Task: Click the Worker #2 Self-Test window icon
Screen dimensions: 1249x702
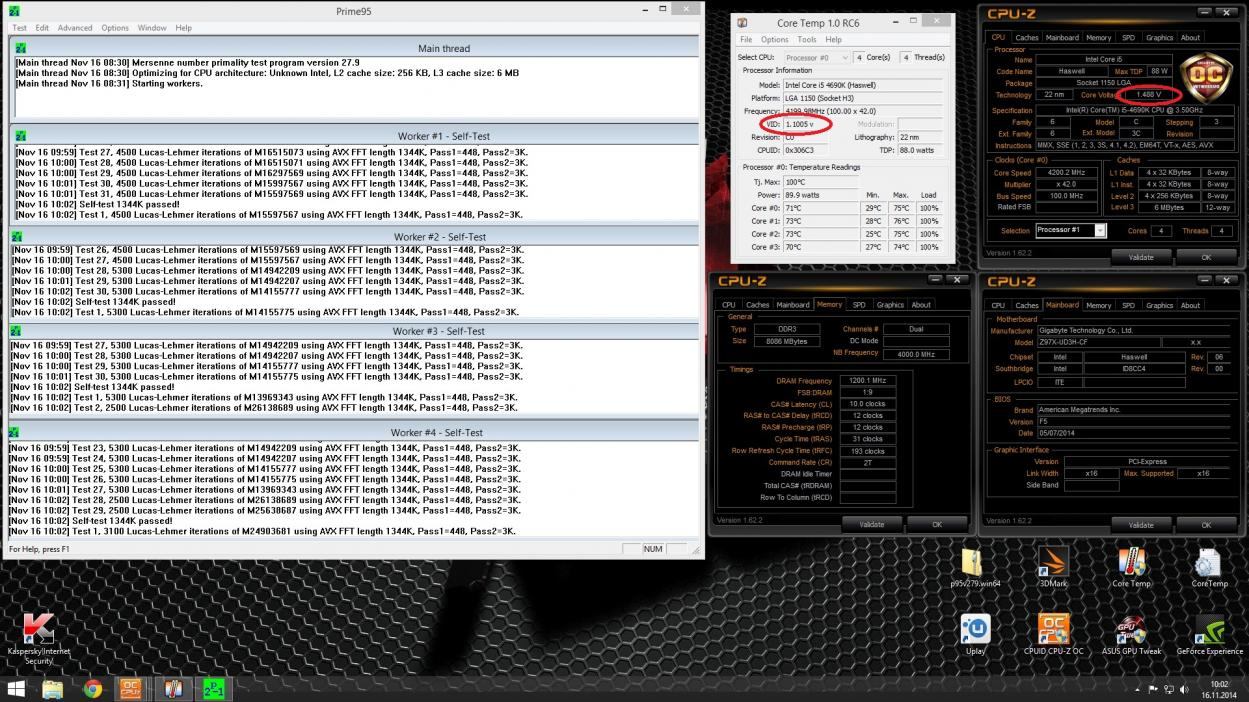Action: coord(15,237)
